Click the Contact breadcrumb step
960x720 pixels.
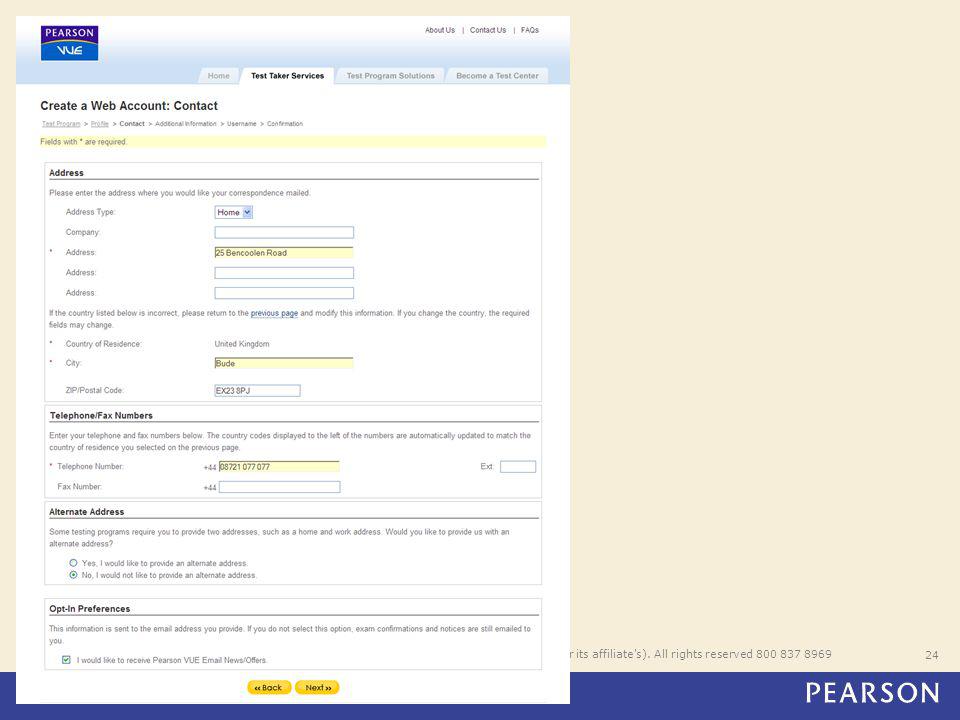coord(132,124)
